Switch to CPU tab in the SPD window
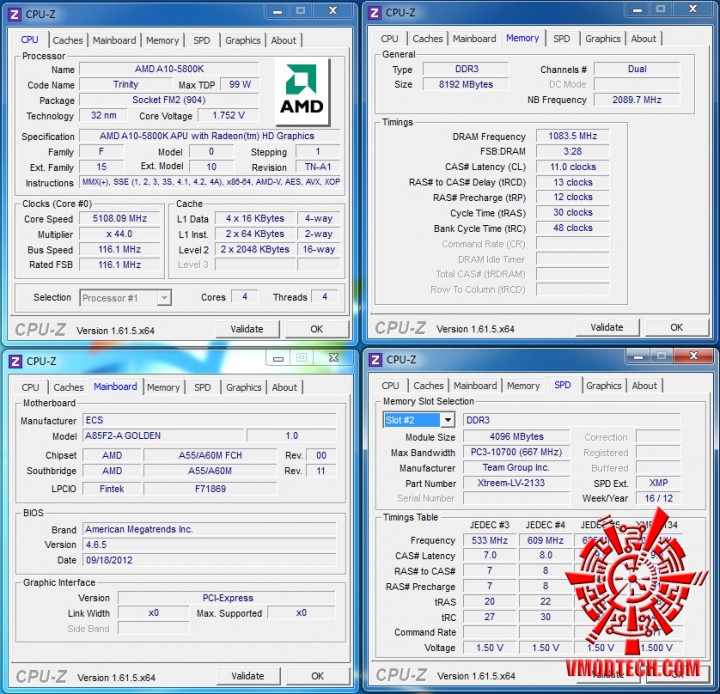 pyautogui.click(x=390, y=386)
